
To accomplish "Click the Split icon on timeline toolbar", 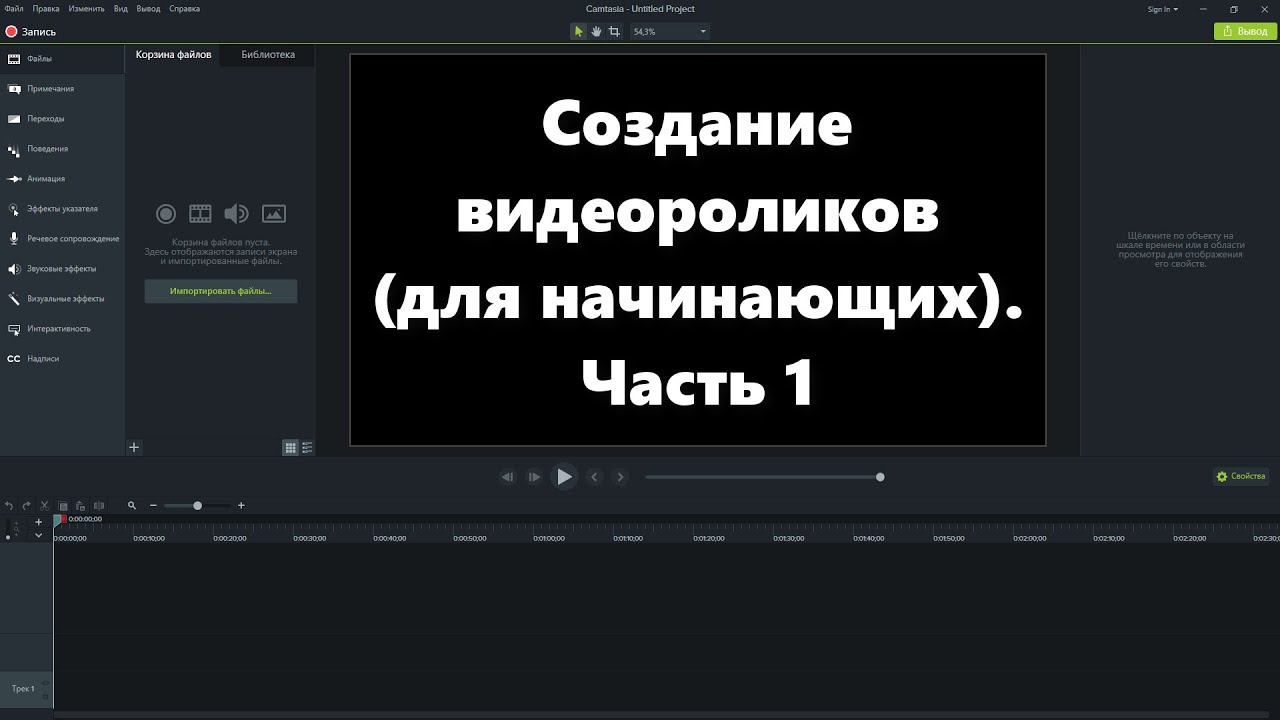I will 98,506.
